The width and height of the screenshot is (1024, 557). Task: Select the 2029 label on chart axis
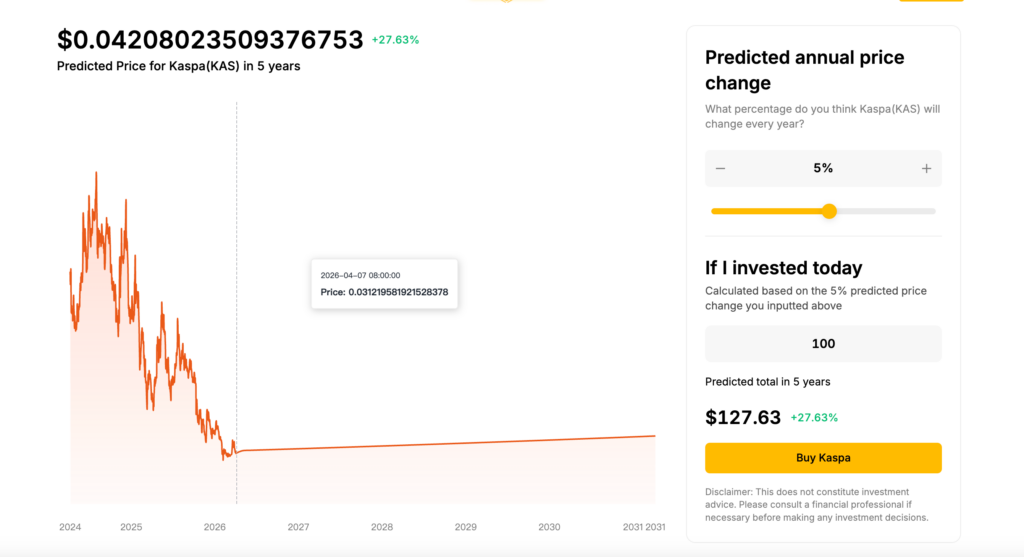point(465,526)
